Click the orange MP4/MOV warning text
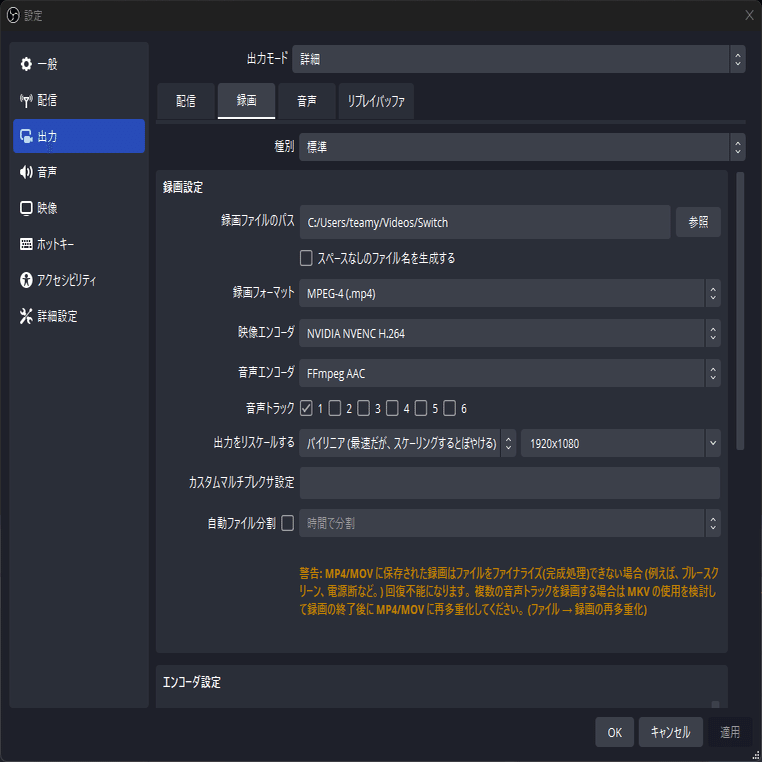This screenshot has width=762, height=762. 508,591
